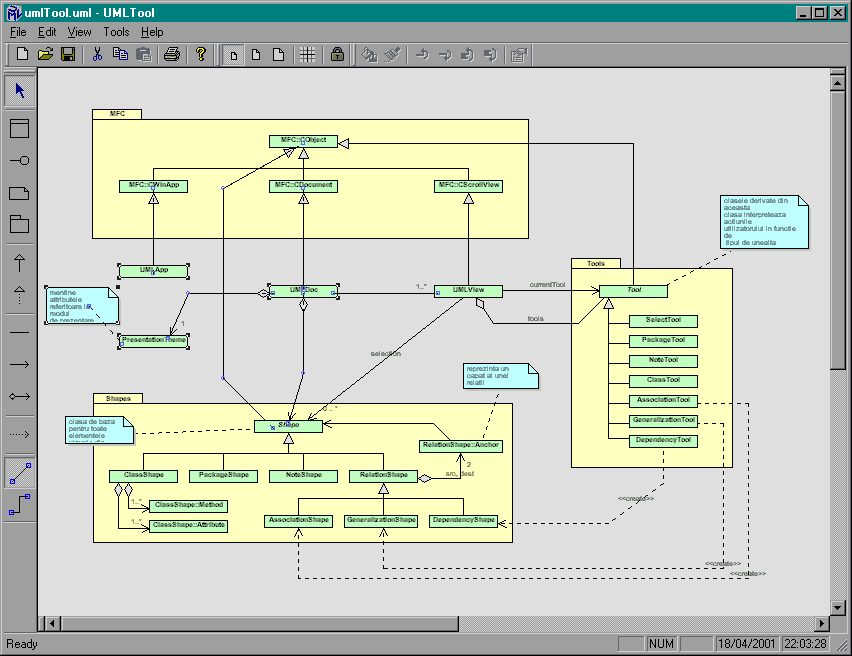Screen dimensions: 852x656
Task: Select the Class shape tool
Action: coord(20,128)
